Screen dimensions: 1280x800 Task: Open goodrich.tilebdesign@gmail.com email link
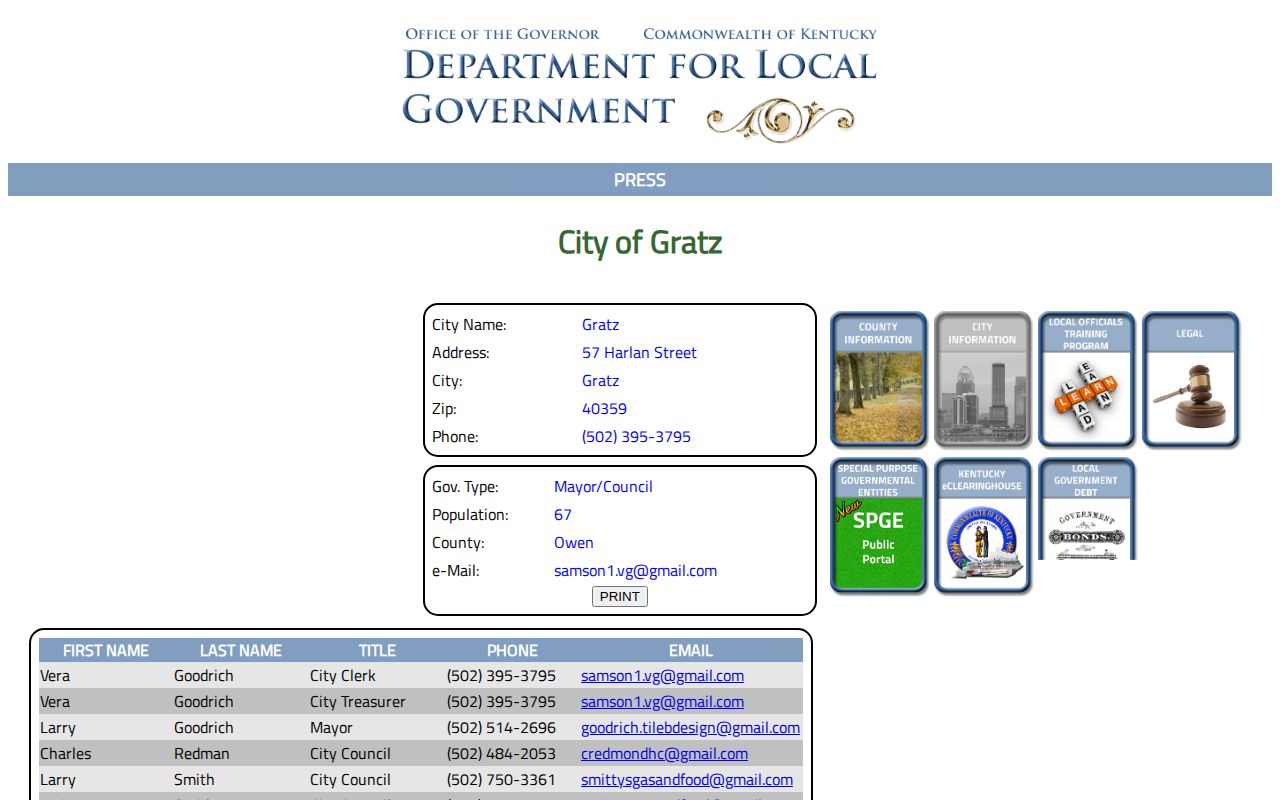tap(690, 728)
